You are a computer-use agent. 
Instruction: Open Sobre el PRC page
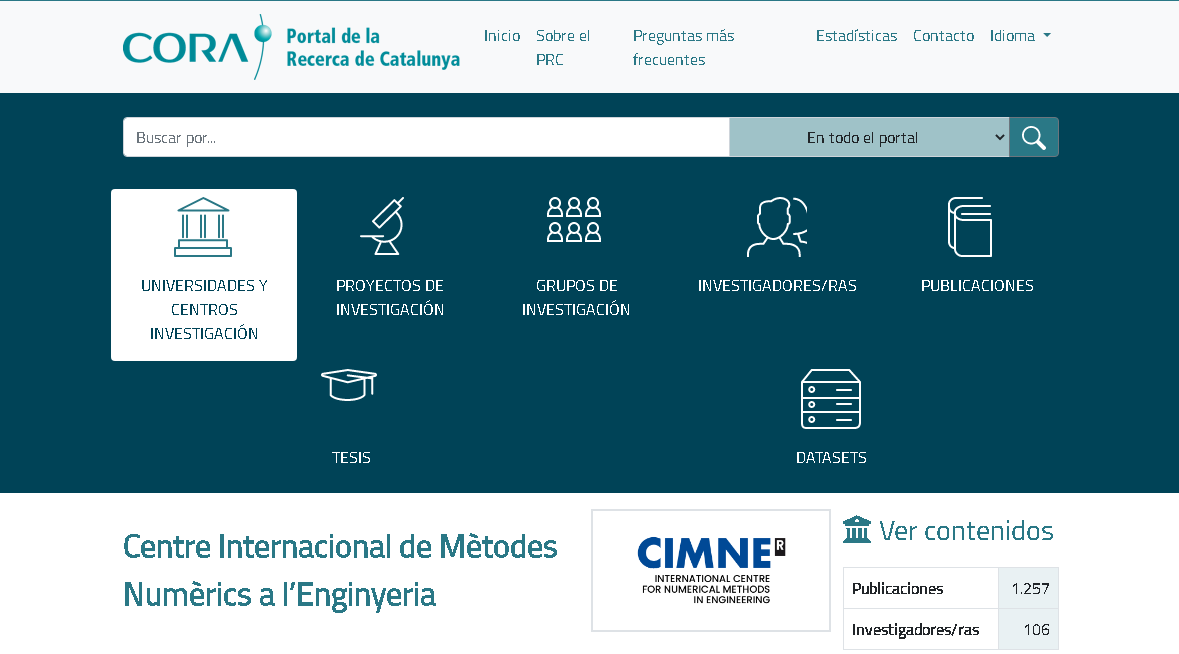(x=562, y=47)
